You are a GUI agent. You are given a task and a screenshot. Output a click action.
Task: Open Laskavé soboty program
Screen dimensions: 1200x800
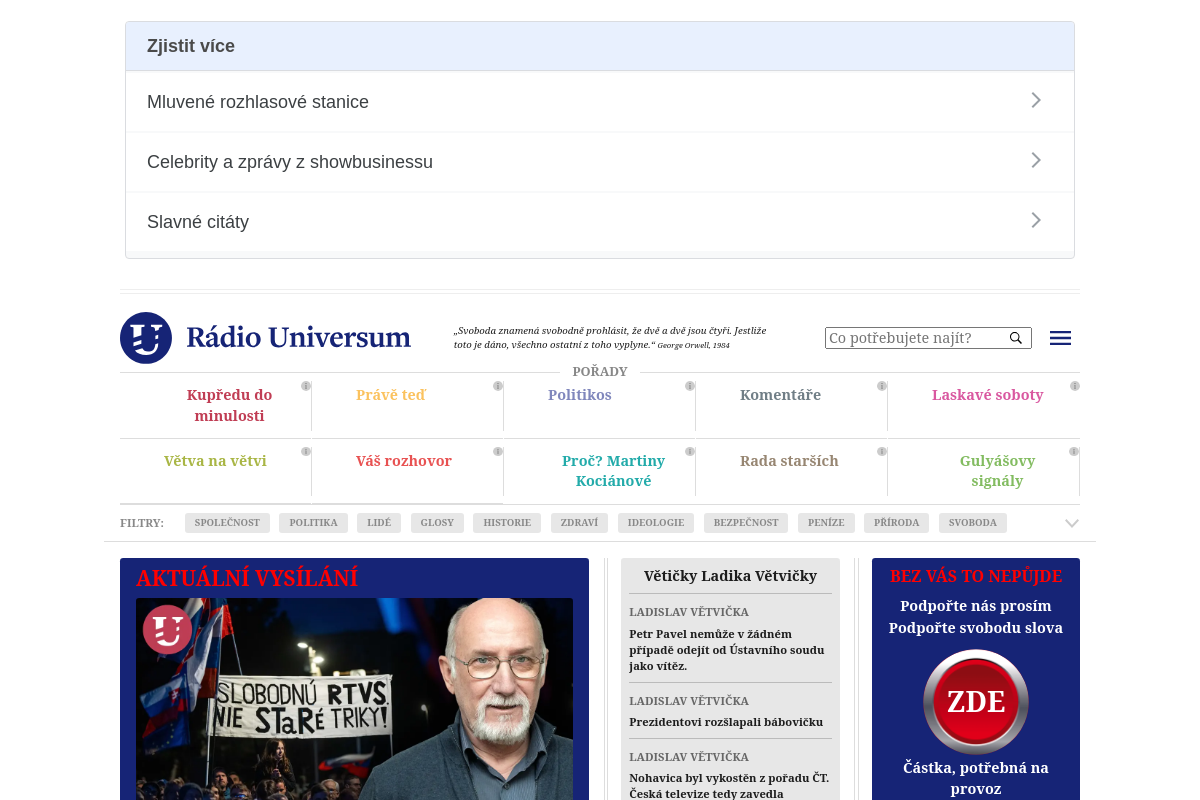point(987,395)
